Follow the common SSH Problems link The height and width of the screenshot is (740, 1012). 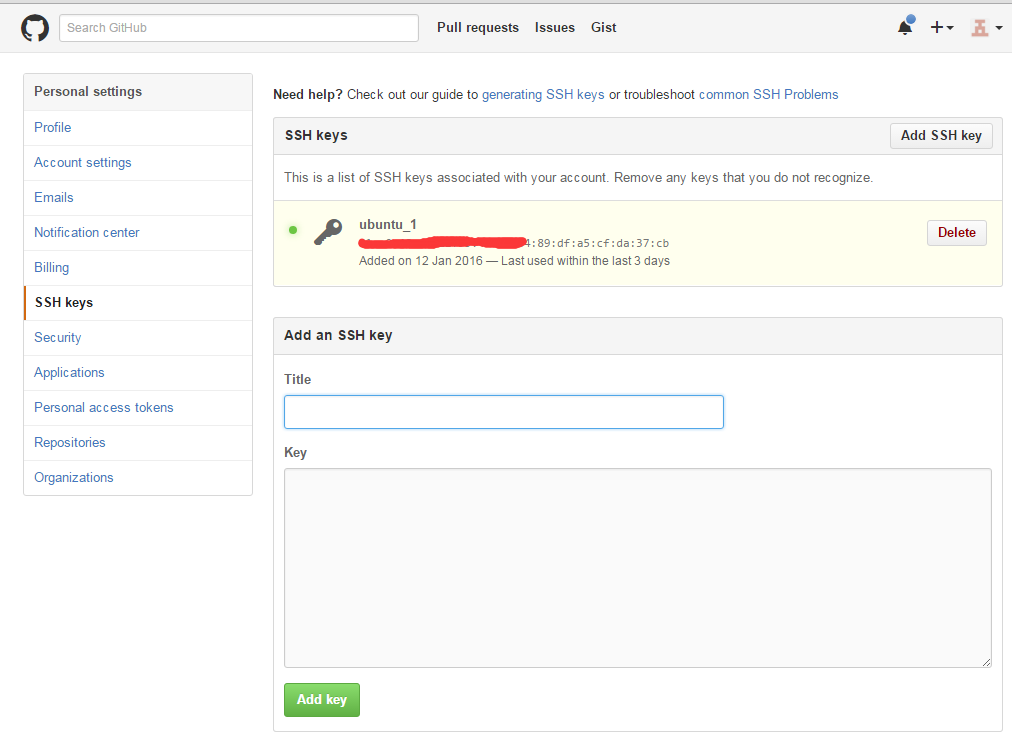(x=768, y=95)
